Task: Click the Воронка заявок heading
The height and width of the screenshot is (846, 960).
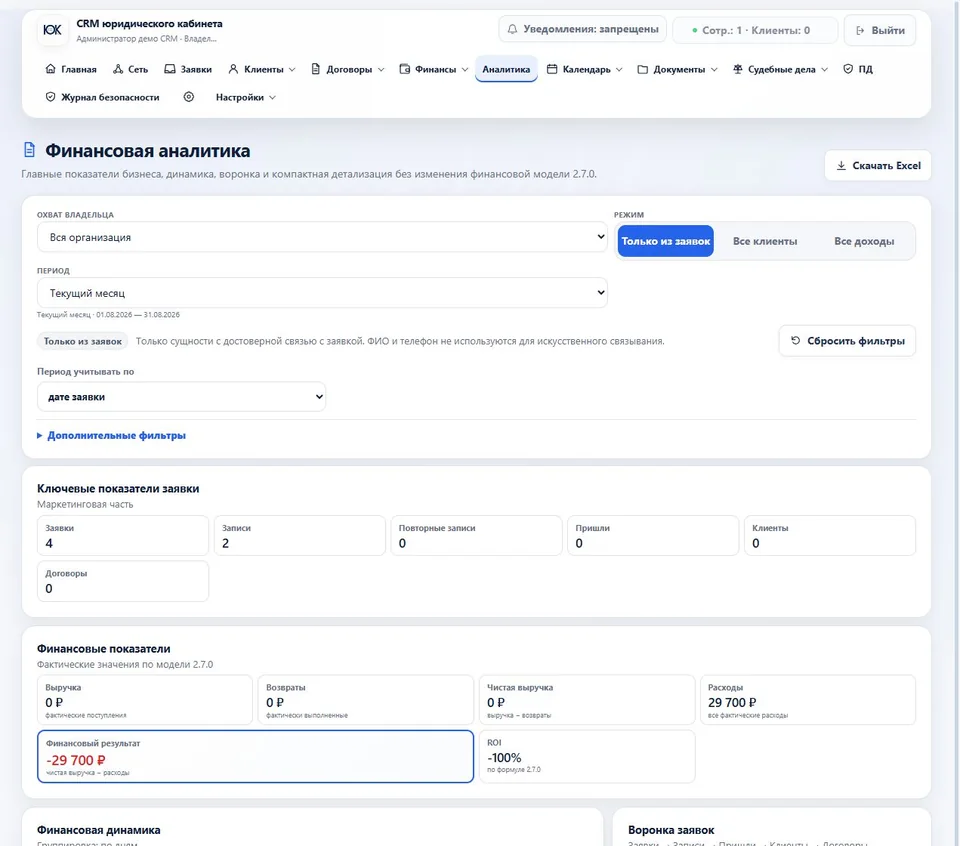Action: (671, 830)
